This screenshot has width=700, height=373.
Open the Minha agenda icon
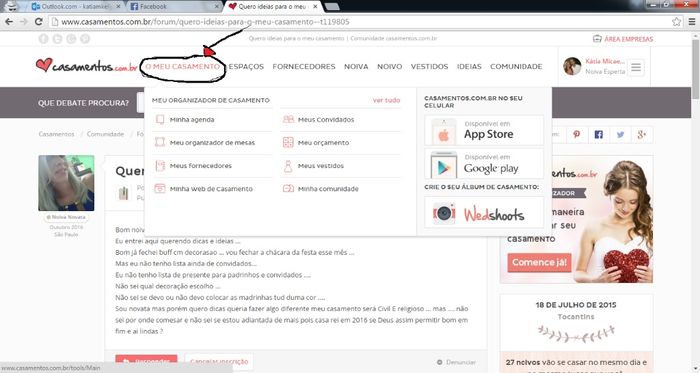tap(160, 120)
